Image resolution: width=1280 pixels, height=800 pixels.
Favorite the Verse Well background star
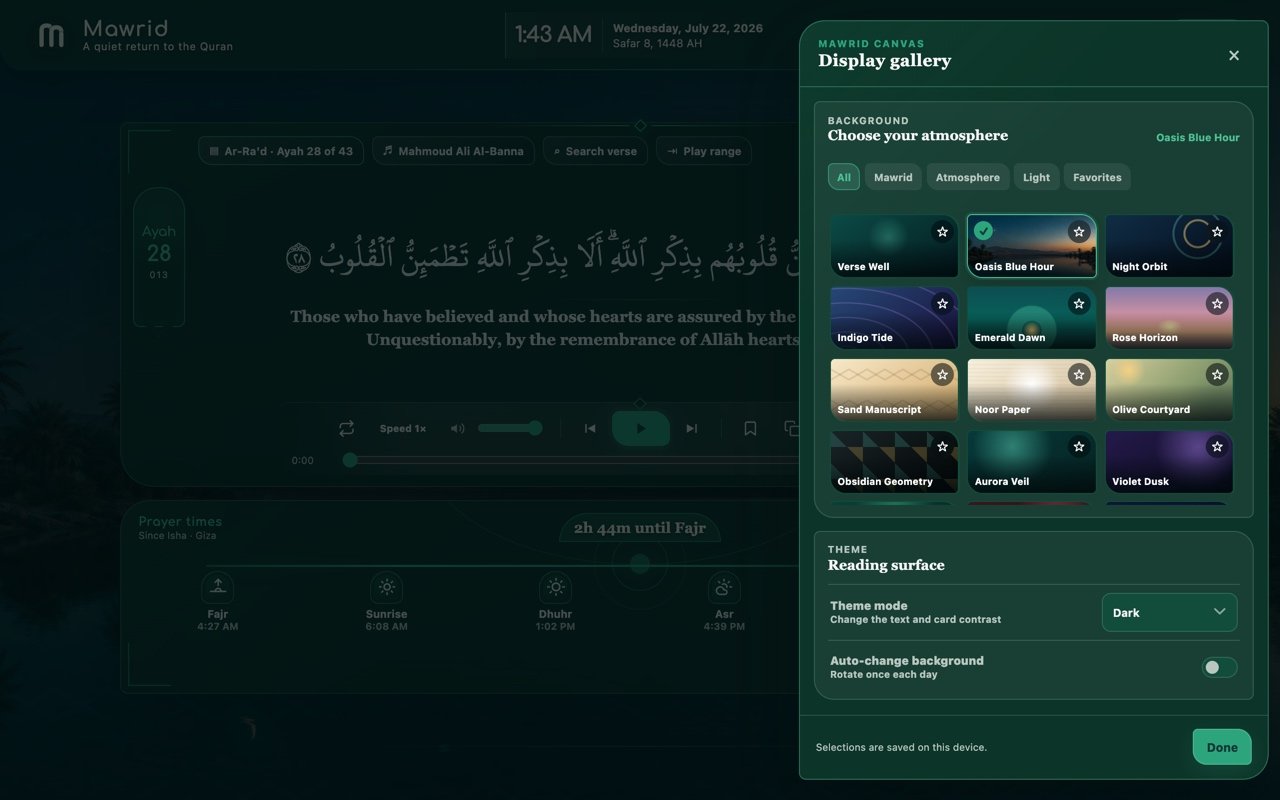(942, 232)
